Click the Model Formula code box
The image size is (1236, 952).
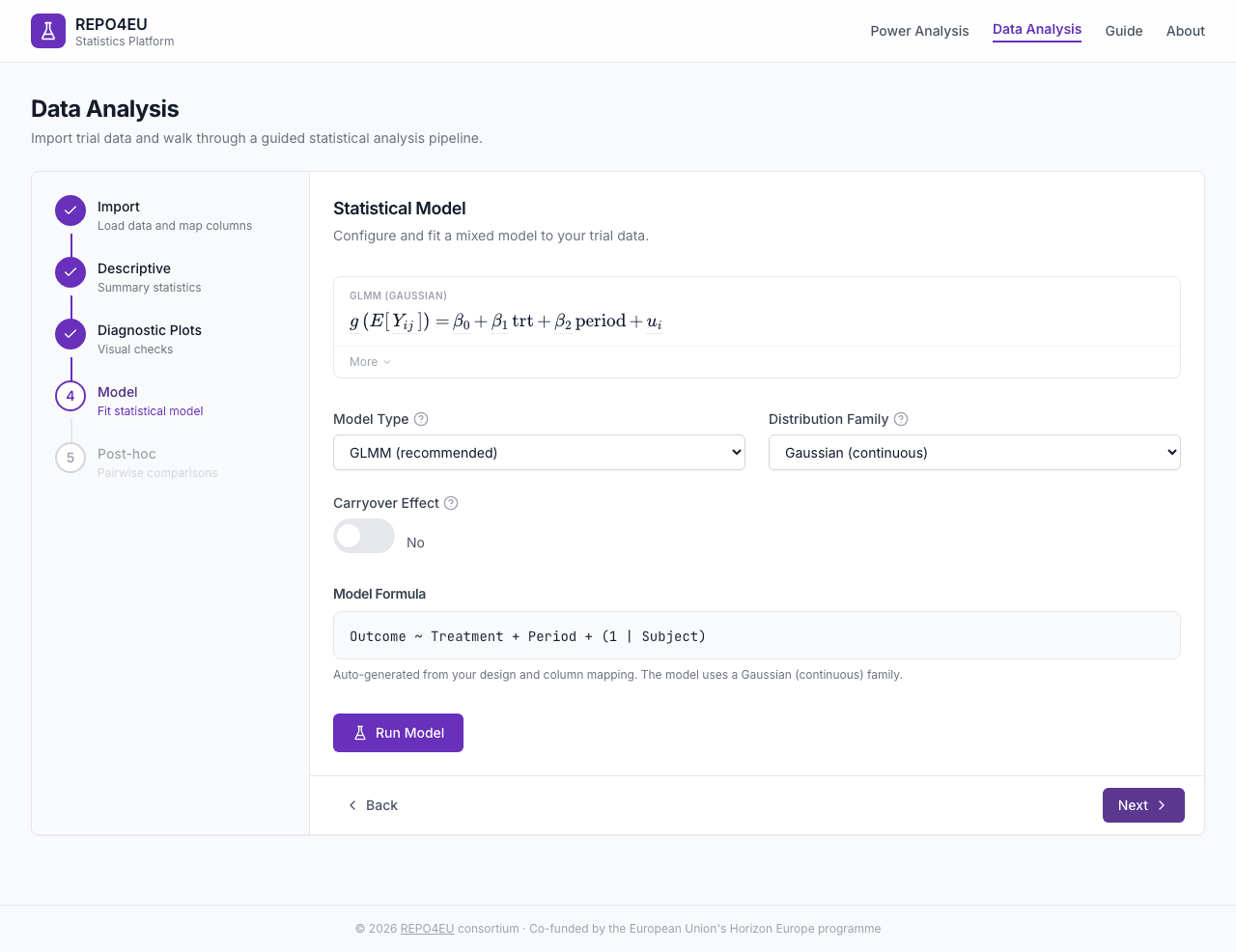click(757, 635)
